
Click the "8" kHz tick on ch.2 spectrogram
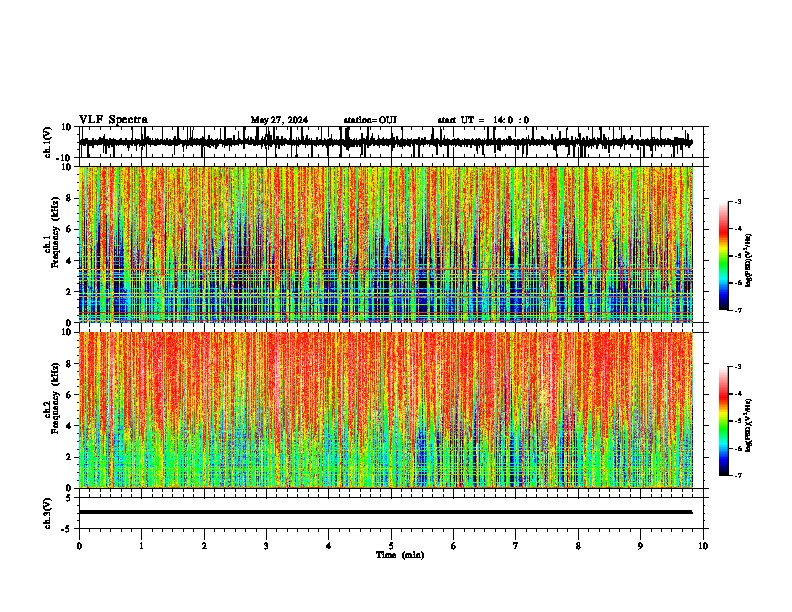(69, 364)
